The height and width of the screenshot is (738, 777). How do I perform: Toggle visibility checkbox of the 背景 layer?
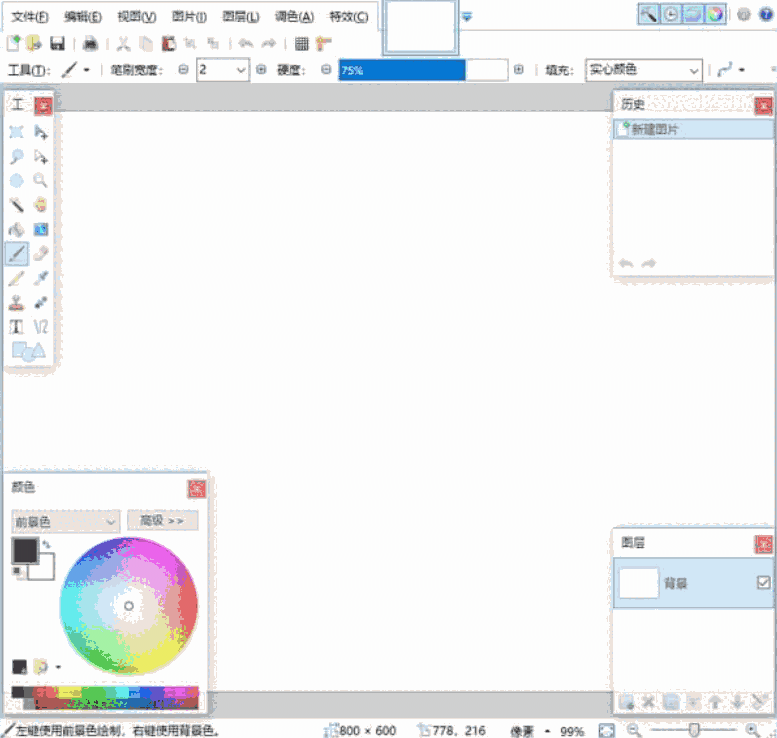(763, 582)
